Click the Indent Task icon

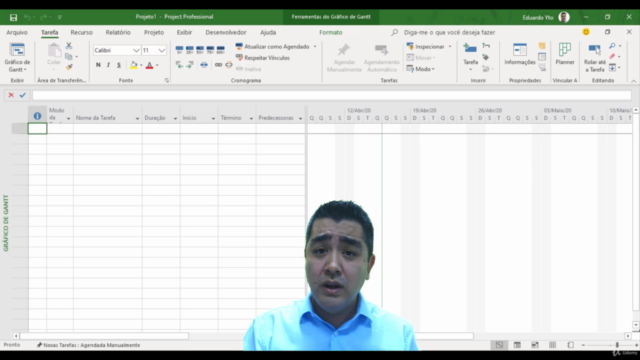click(190, 65)
